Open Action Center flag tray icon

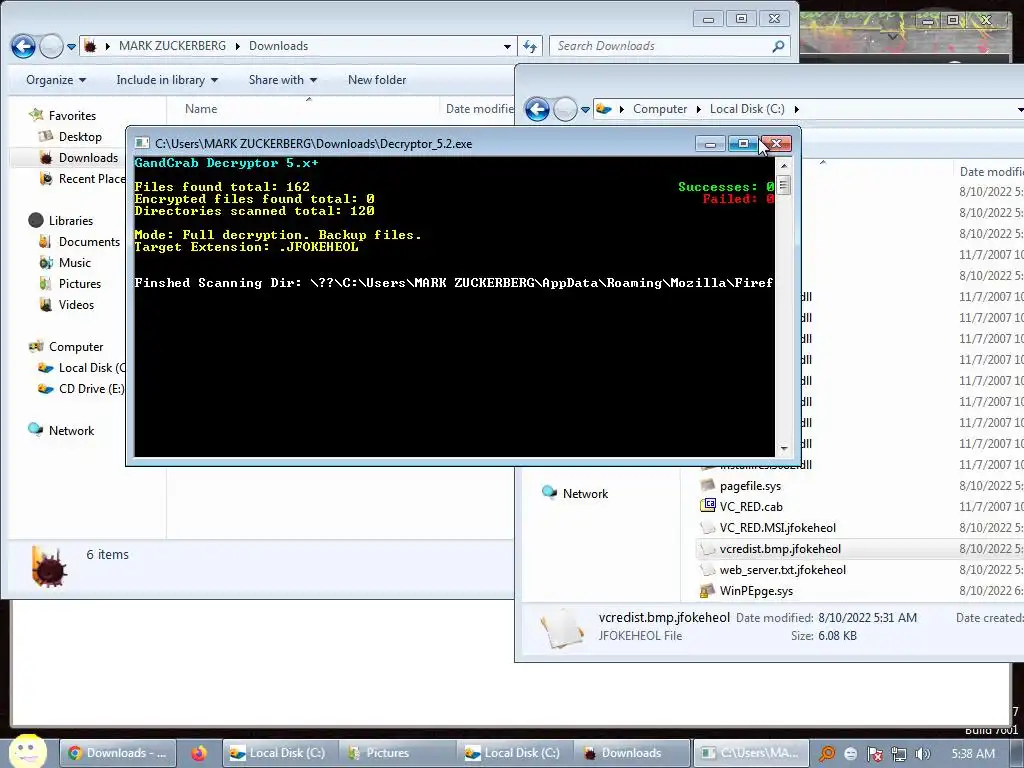click(x=874, y=754)
